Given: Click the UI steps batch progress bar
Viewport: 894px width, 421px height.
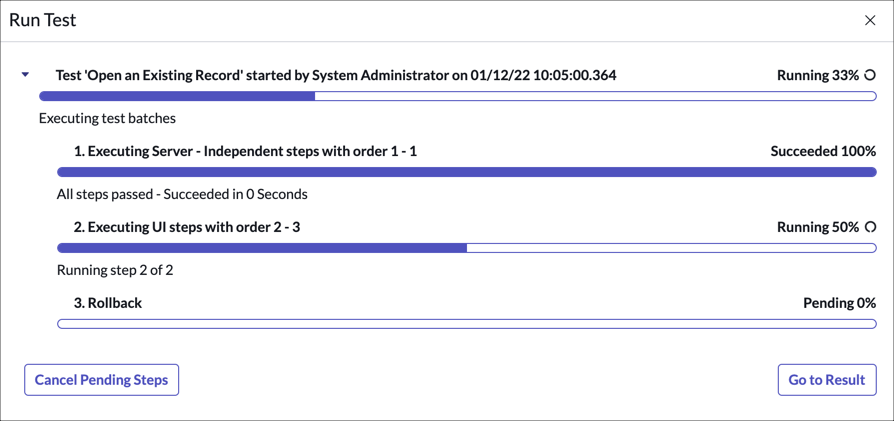Looking at the screenshot, I should (467, 248).
